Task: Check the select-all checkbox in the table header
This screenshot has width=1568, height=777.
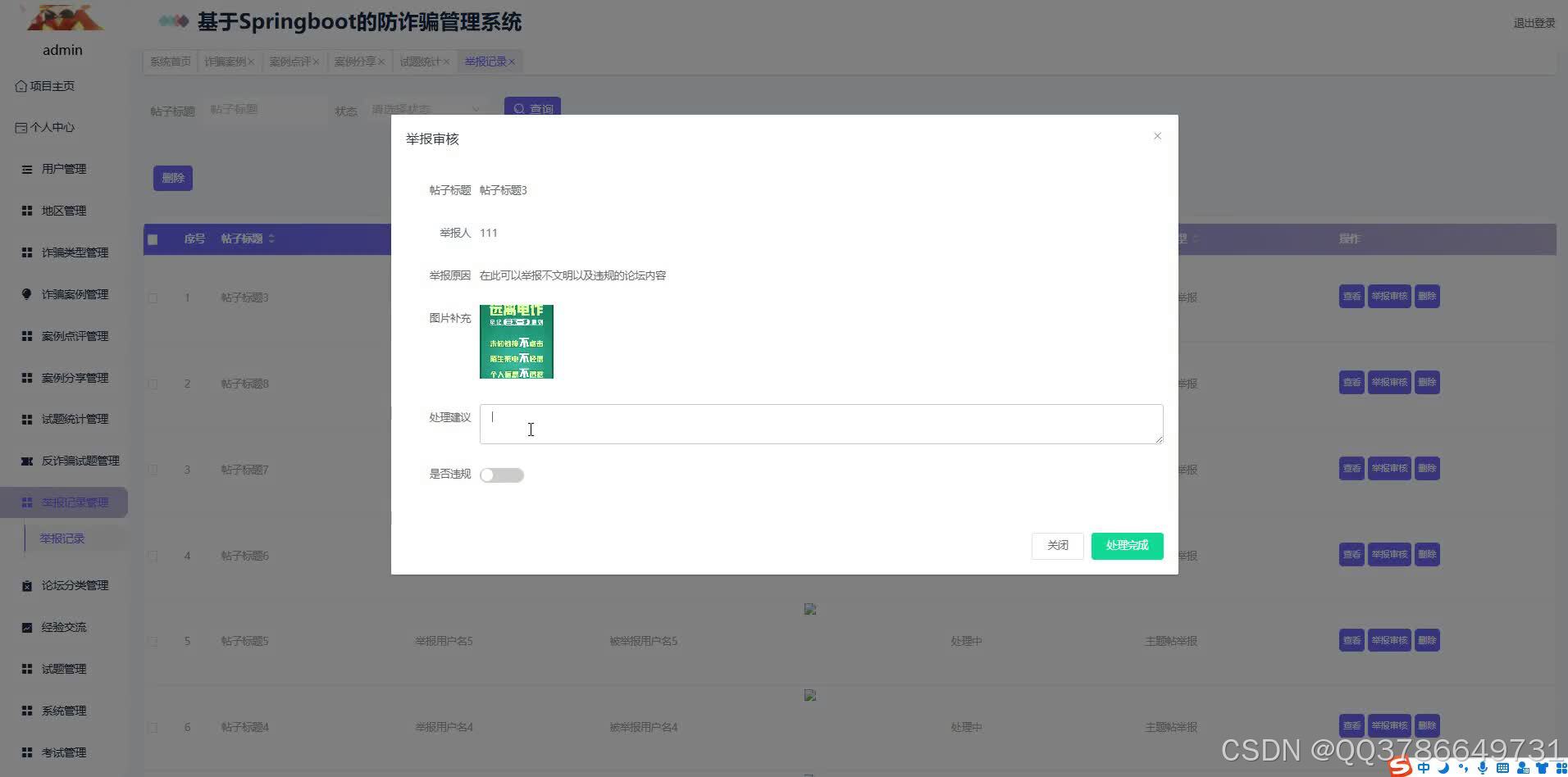Action: pos(153,239)
